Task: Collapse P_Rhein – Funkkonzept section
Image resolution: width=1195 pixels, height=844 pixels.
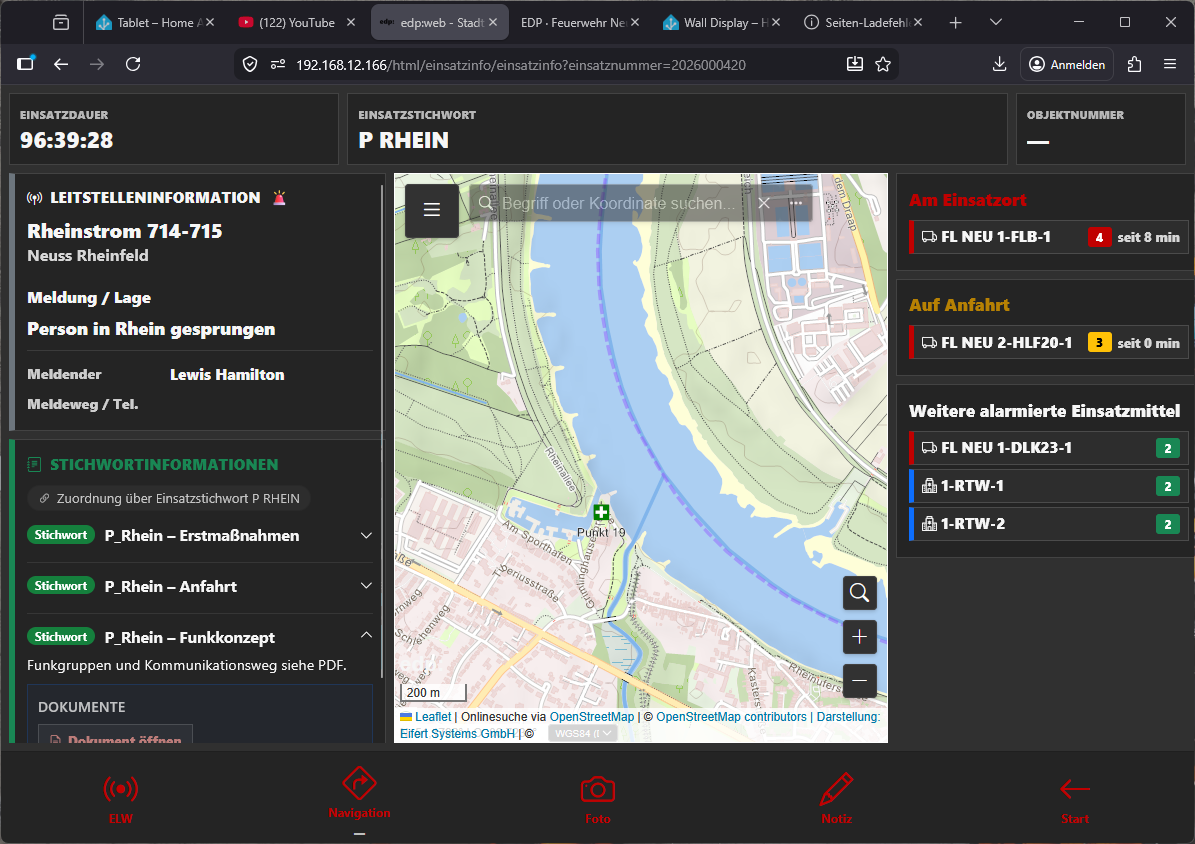Action: click(366, 637)
